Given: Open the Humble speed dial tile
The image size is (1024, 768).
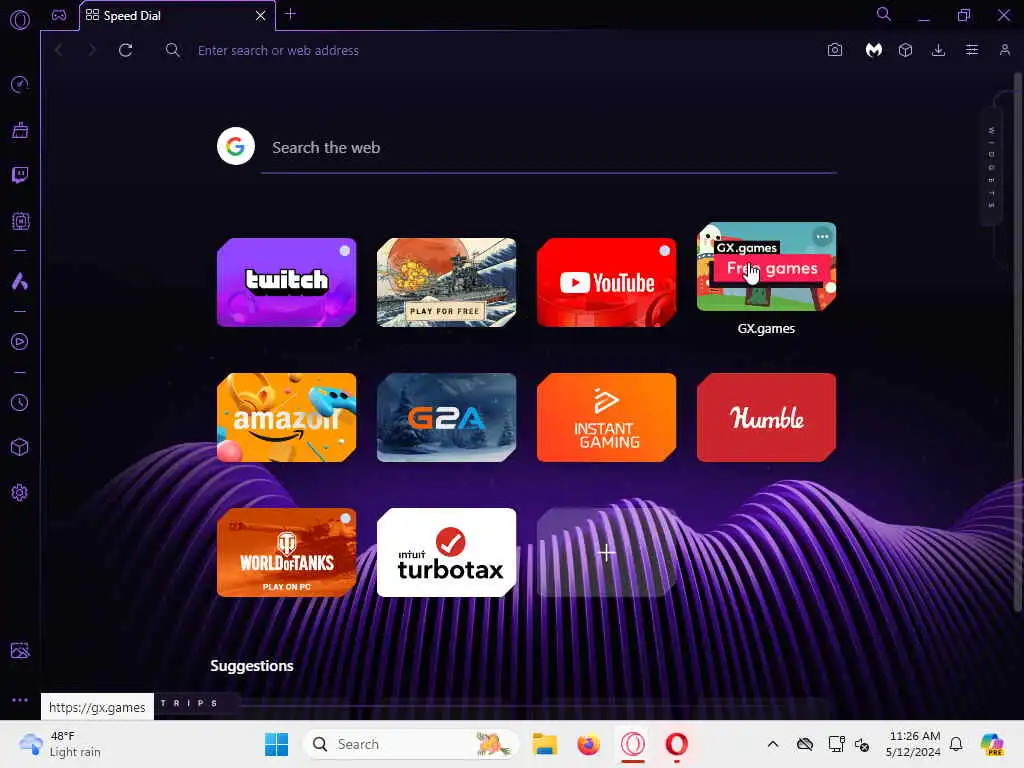Looking at the screenshot, I should (x=767, y=417).
